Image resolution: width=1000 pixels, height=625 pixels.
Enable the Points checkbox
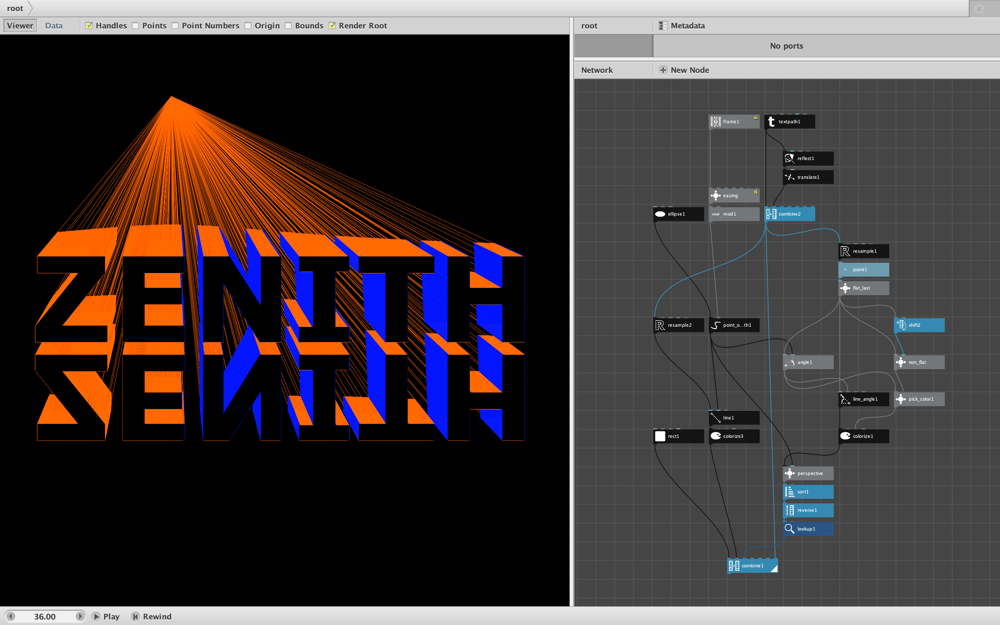(135, 26)
